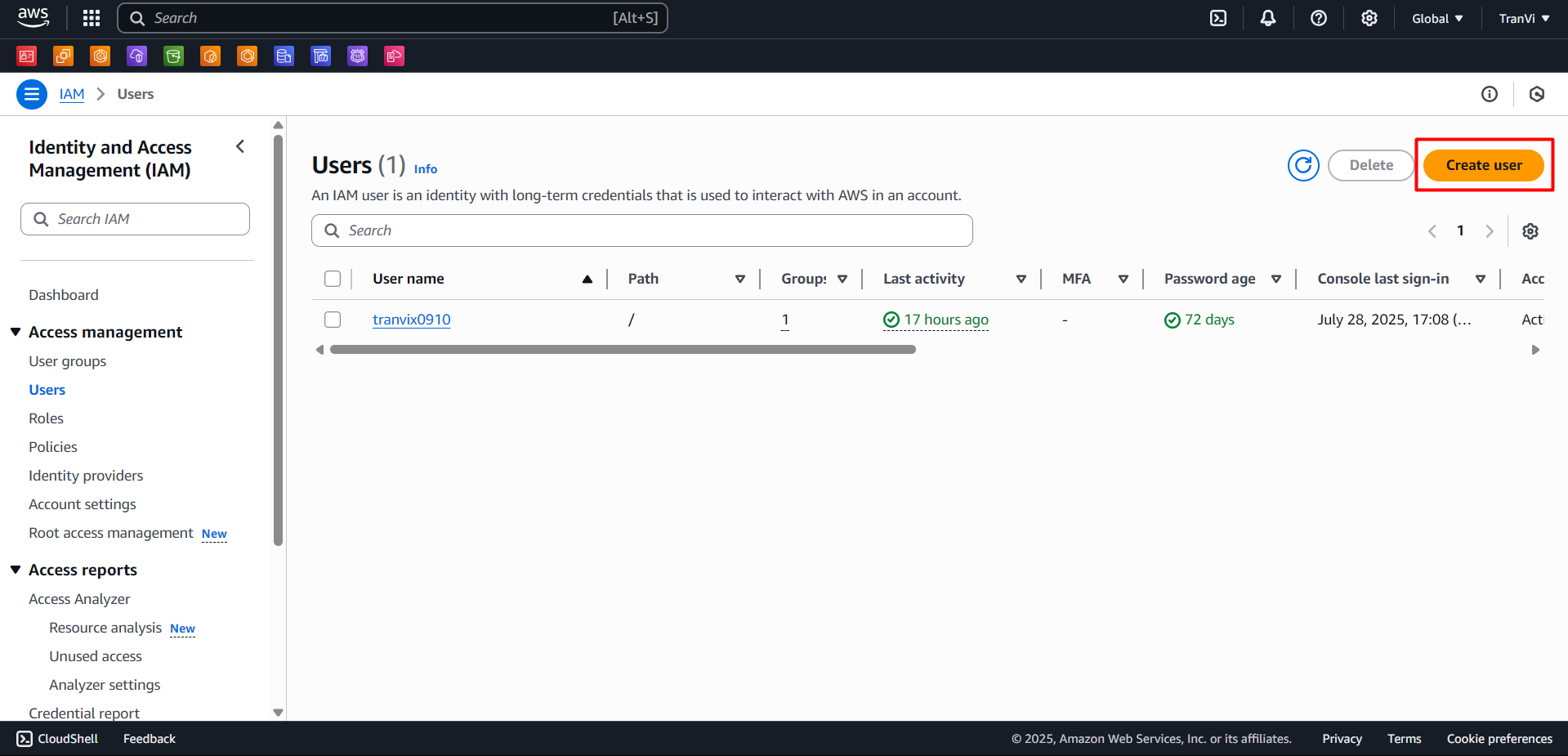Open Root access management page

(x=109, y=532)
